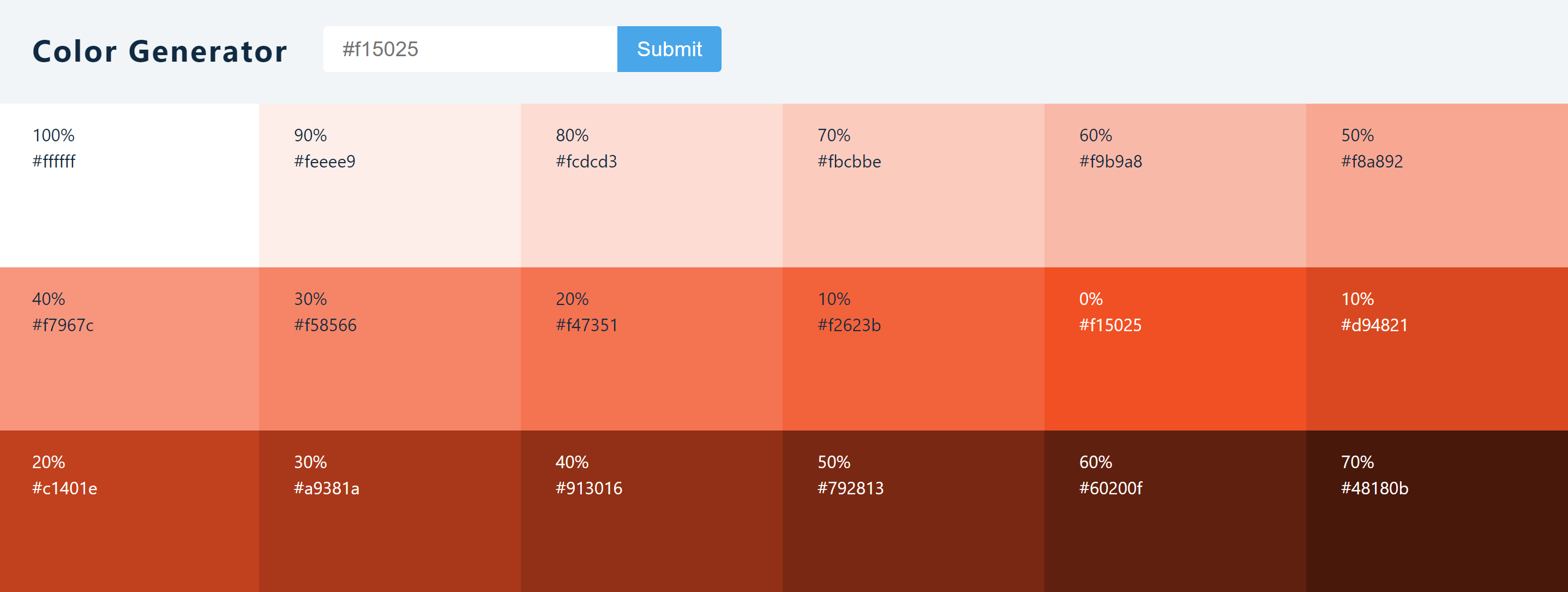Select the darkest shade #48180b
The height and width of the screenshot is (592, 1568).
(x=1437, y=512)
